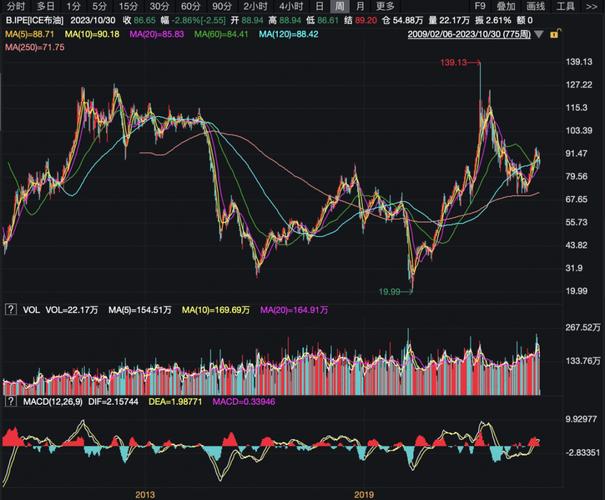This screenshot has width=605, height=500.
Task: Toggle the 叠加 overlay option
Action: point(507,6)
